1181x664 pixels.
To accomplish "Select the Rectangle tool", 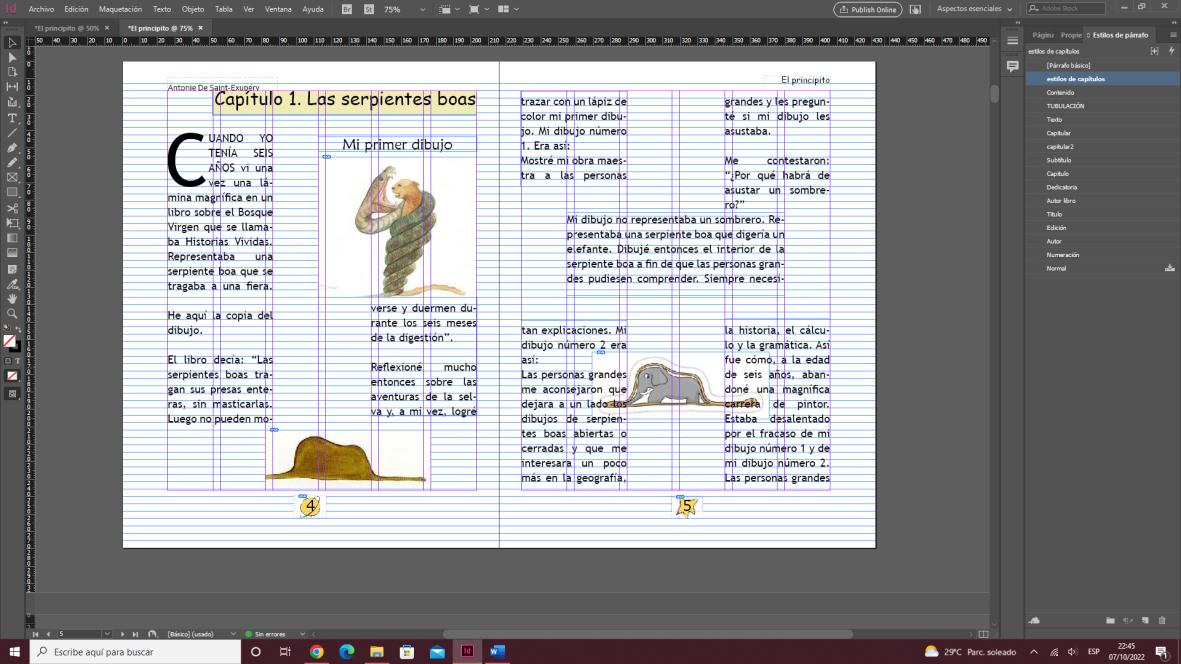I will click(x=12, y=193).
